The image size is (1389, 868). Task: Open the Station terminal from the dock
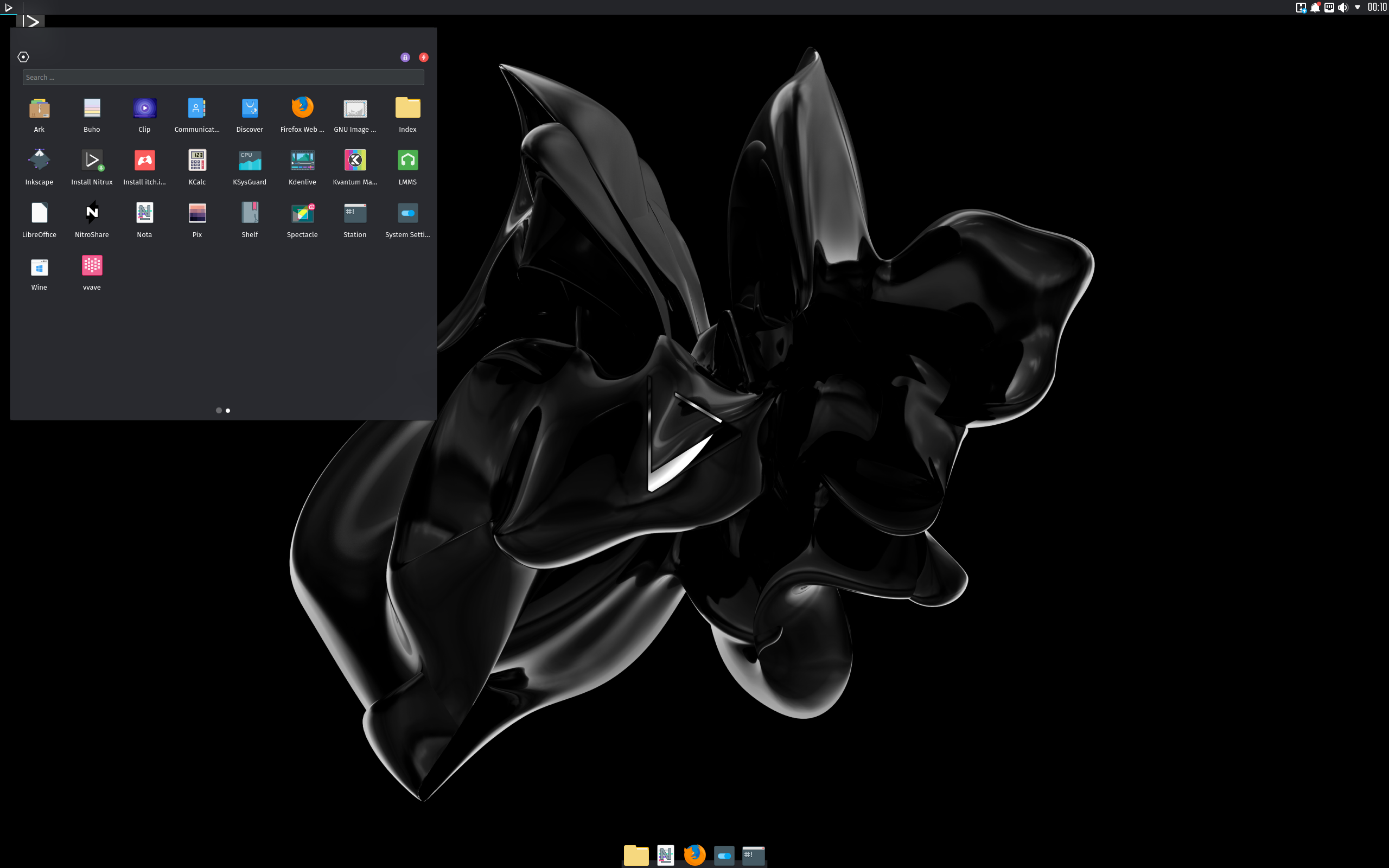click(x=753, y=855)
